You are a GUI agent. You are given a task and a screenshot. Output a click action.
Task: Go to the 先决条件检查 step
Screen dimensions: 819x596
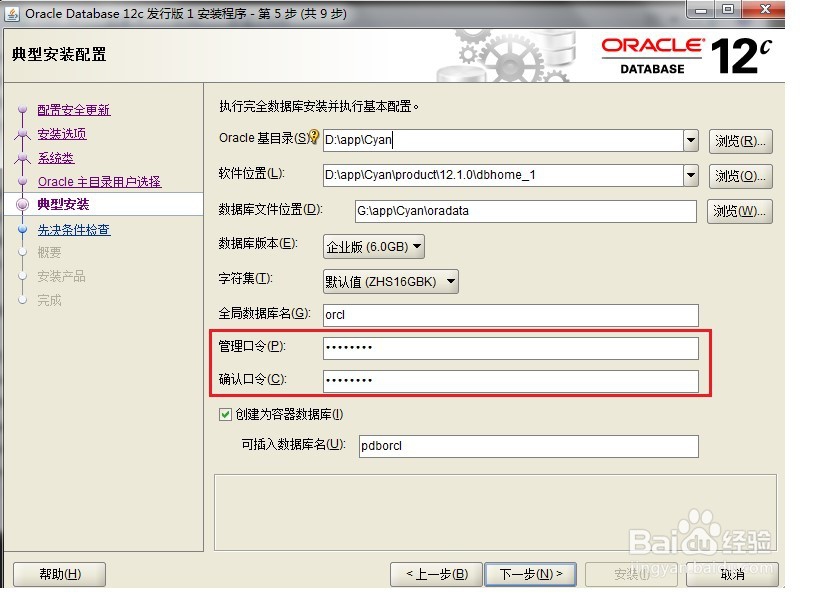74,230
